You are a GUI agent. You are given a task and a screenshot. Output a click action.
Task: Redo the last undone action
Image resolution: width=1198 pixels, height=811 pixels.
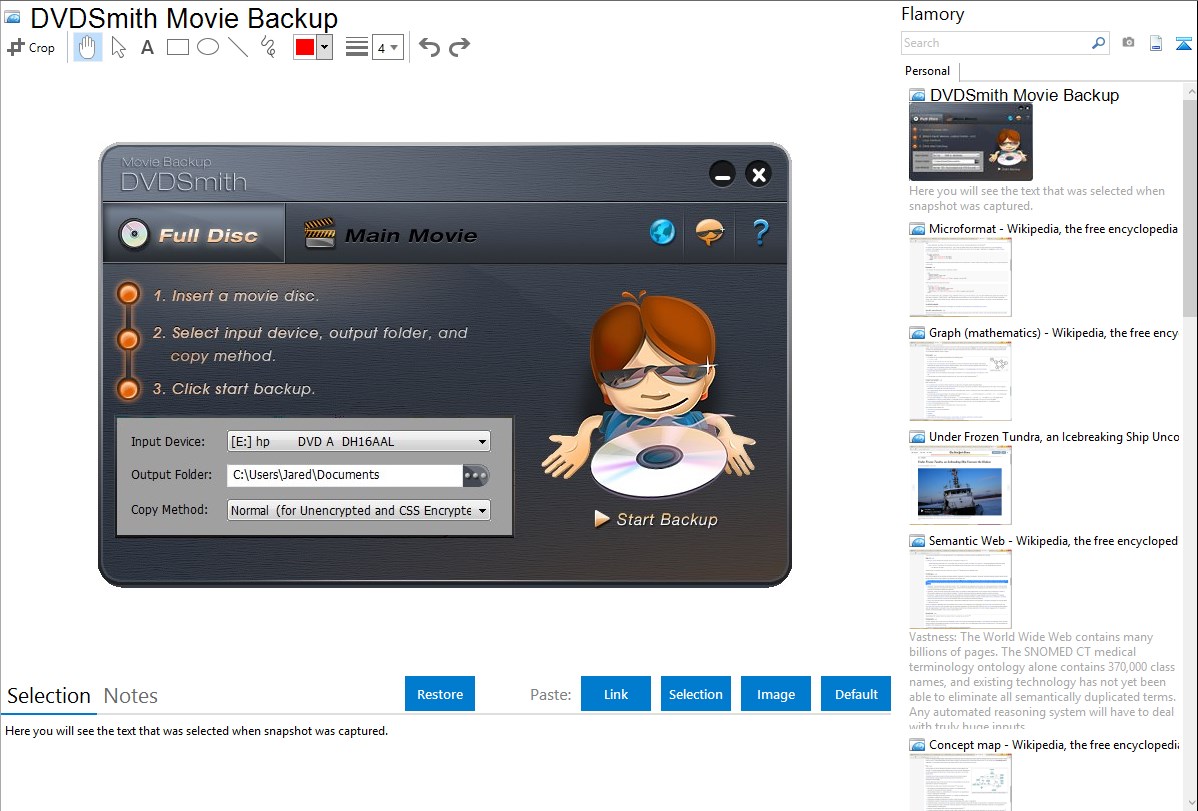459,47
